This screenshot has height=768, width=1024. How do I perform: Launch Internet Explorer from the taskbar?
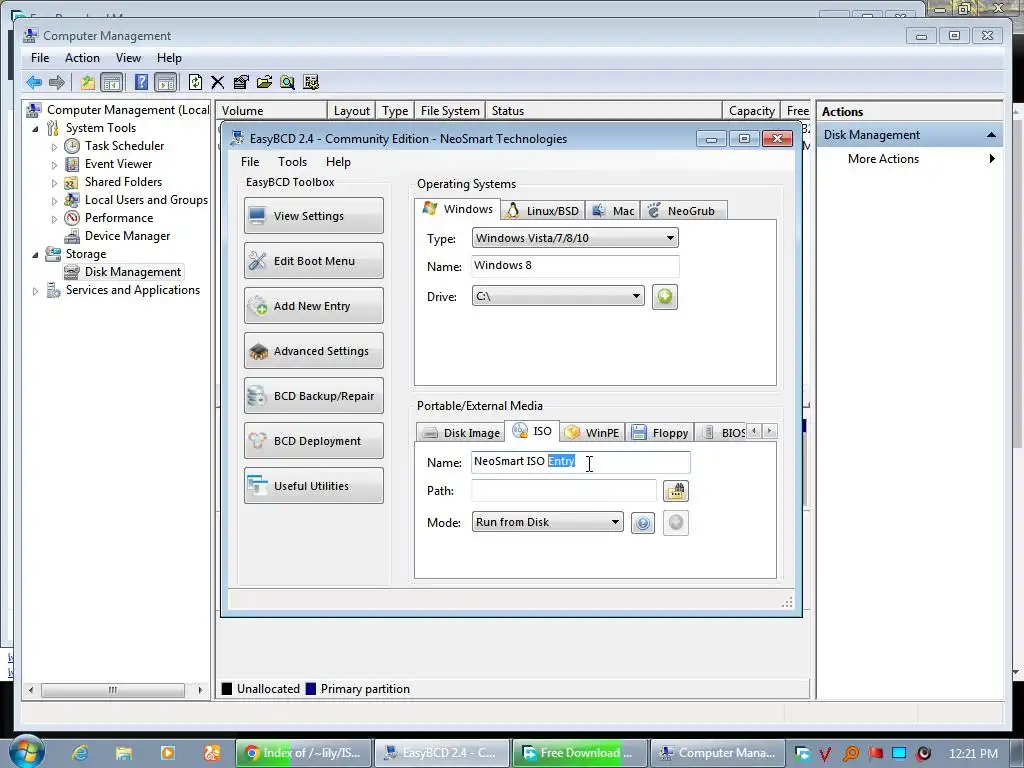point(80,753)
